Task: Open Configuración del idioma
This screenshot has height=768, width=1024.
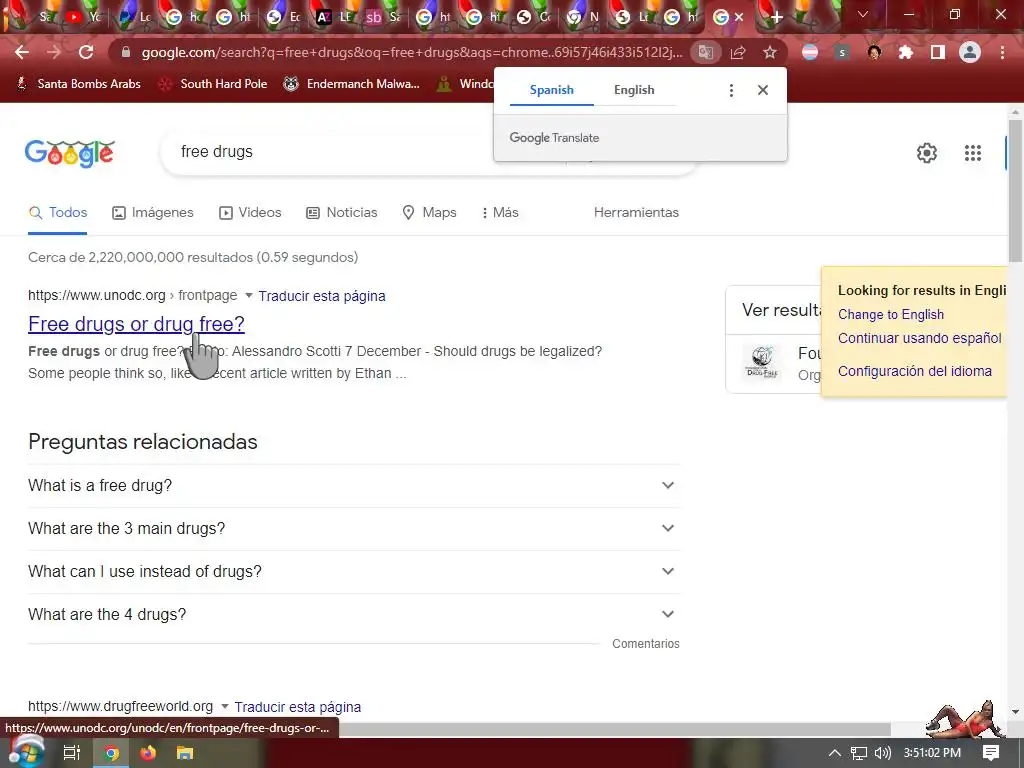Action: (x=915, y=371)
